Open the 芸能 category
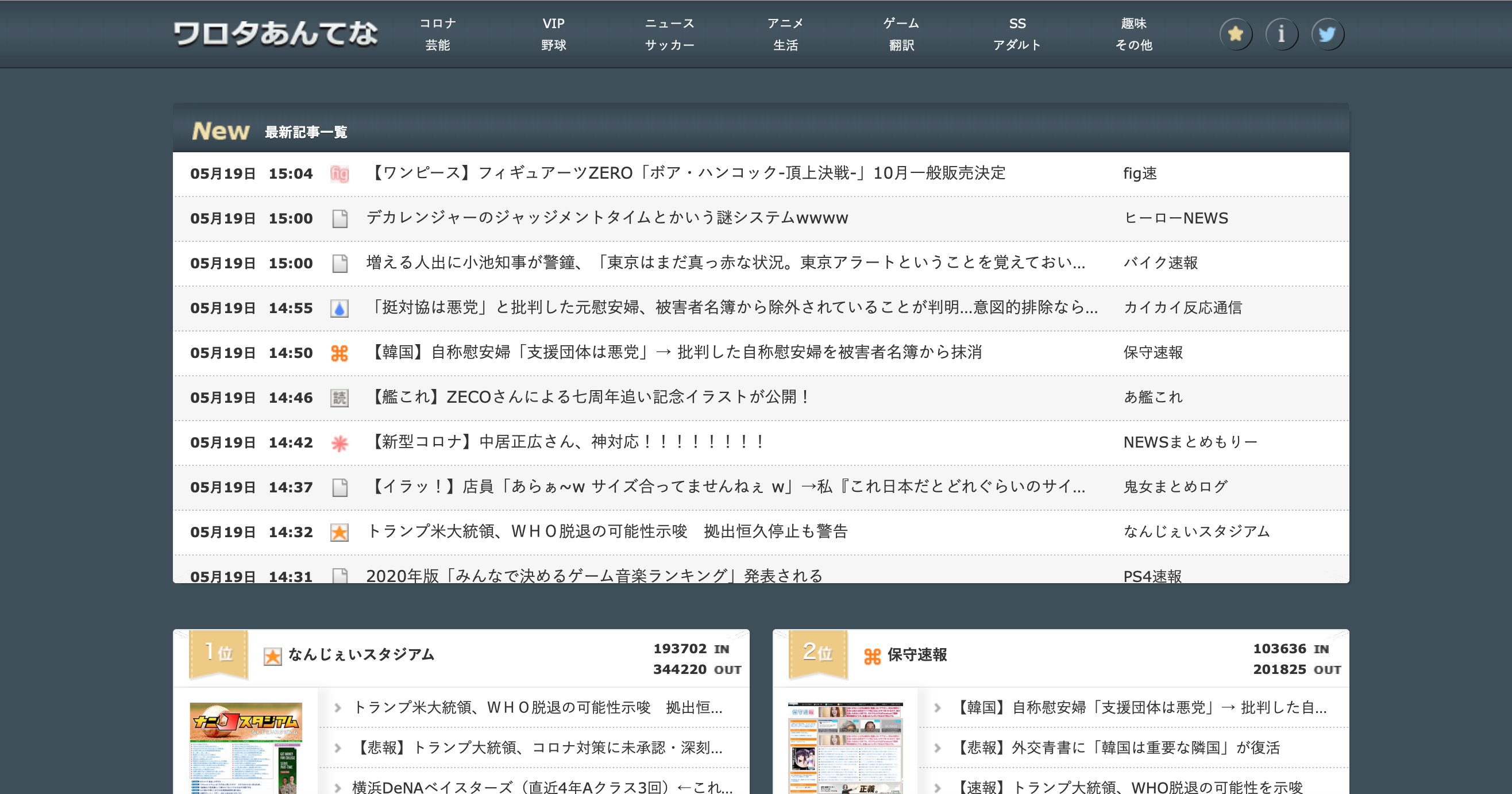 (437, 45)
